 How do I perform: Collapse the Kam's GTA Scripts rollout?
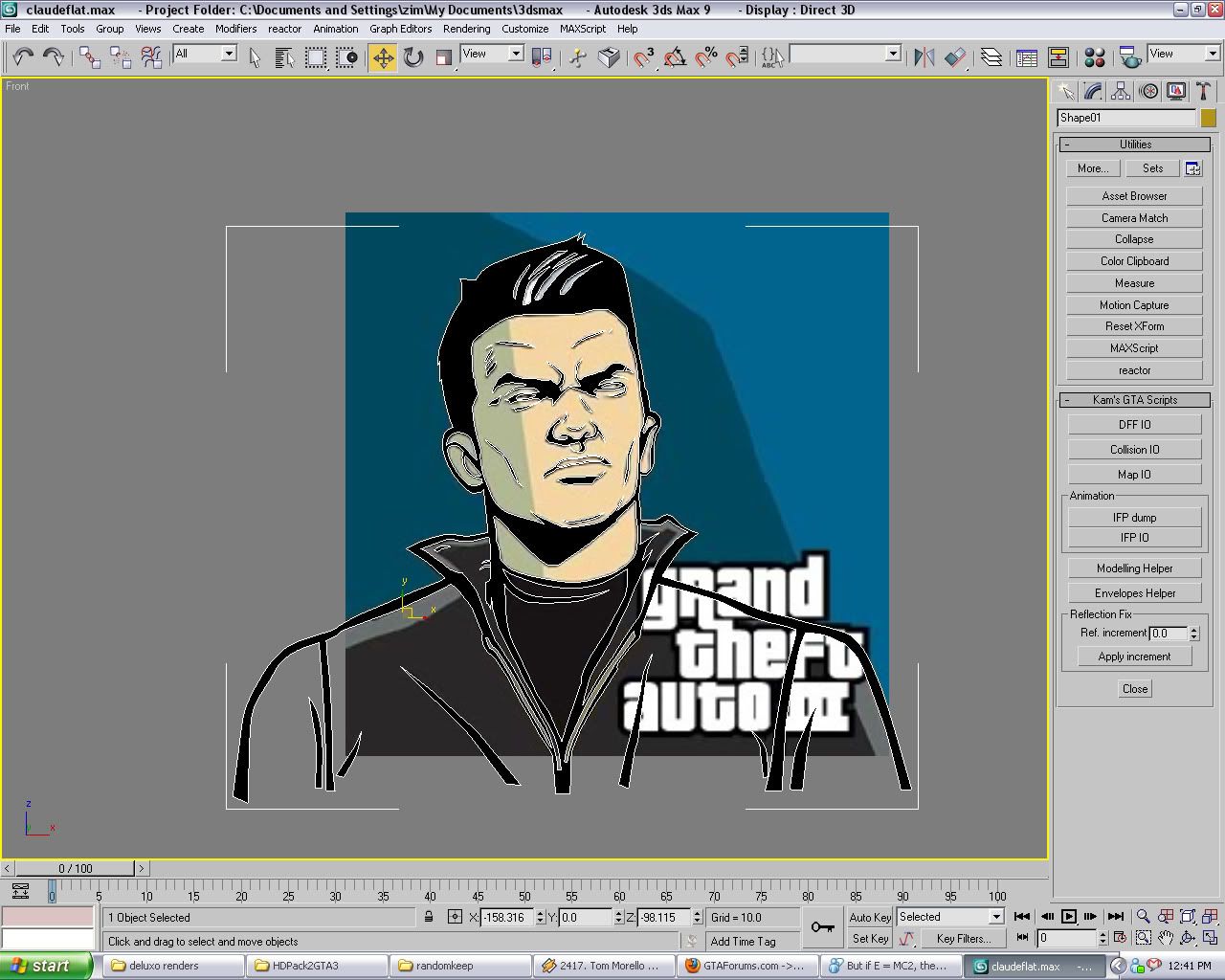pos(1135,400)
